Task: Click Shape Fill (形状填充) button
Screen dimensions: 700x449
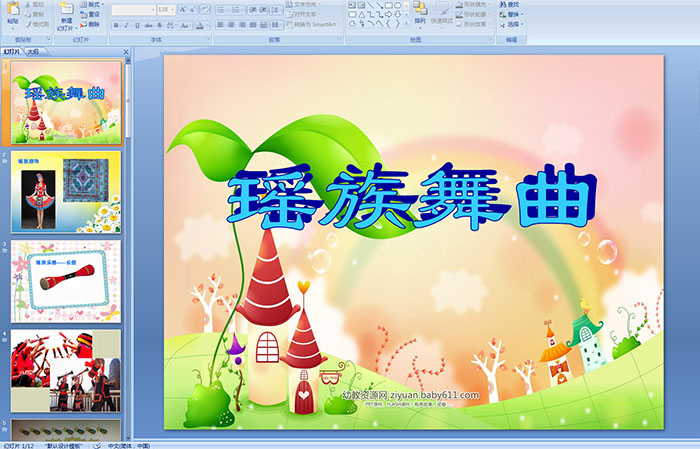Action: tap(473, 4)
